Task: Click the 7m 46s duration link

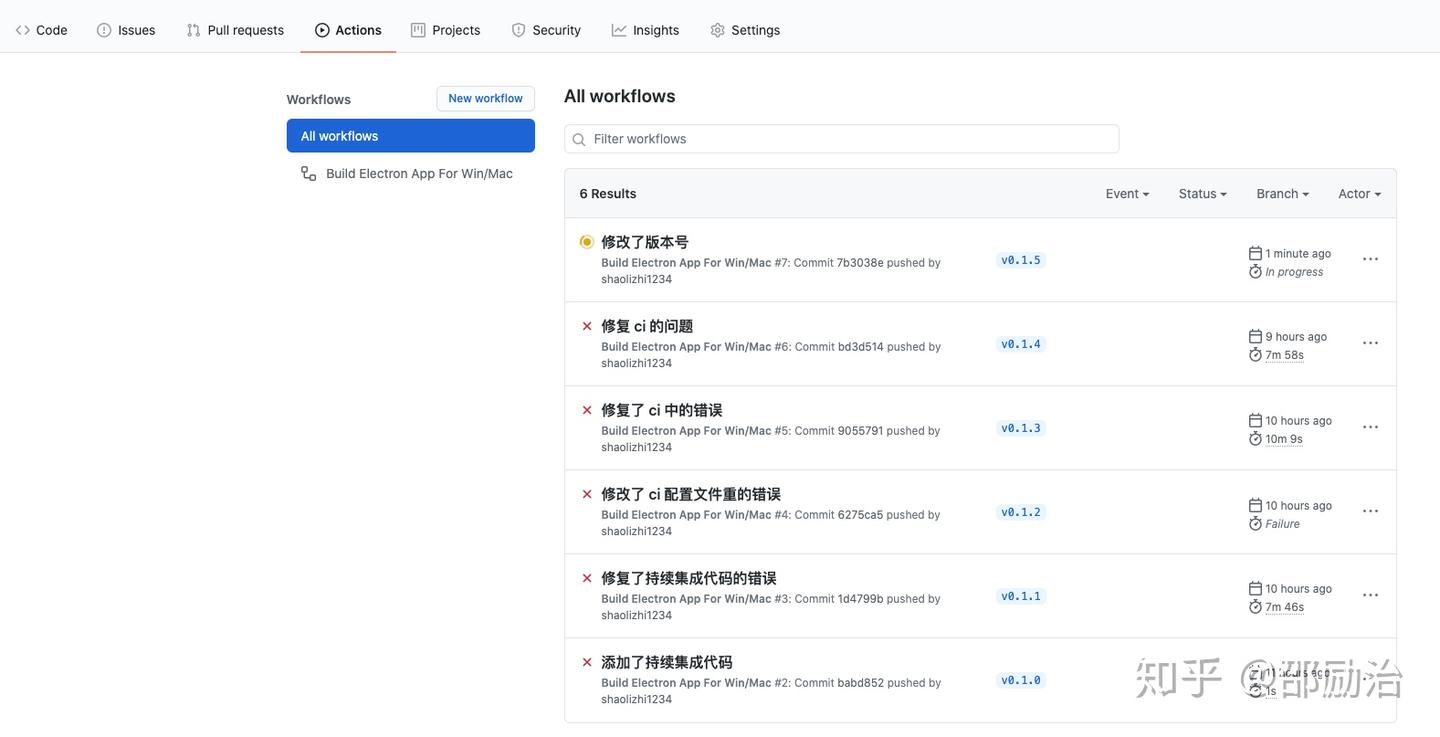Action: [x=1285, y=607]
